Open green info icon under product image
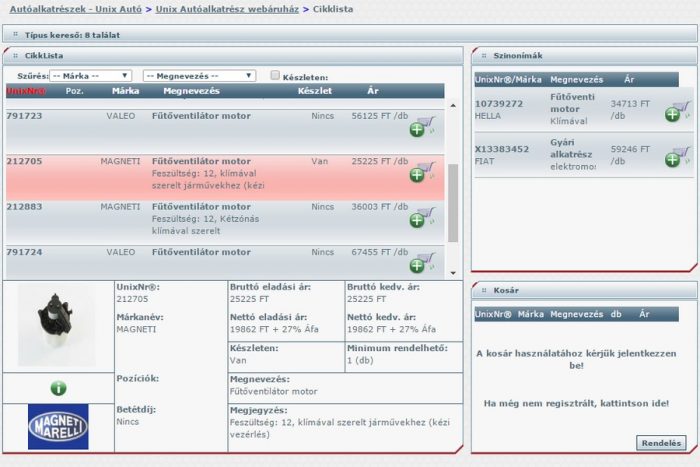The width and height of the screenshot is (700, 467). [x=58, y=388]
